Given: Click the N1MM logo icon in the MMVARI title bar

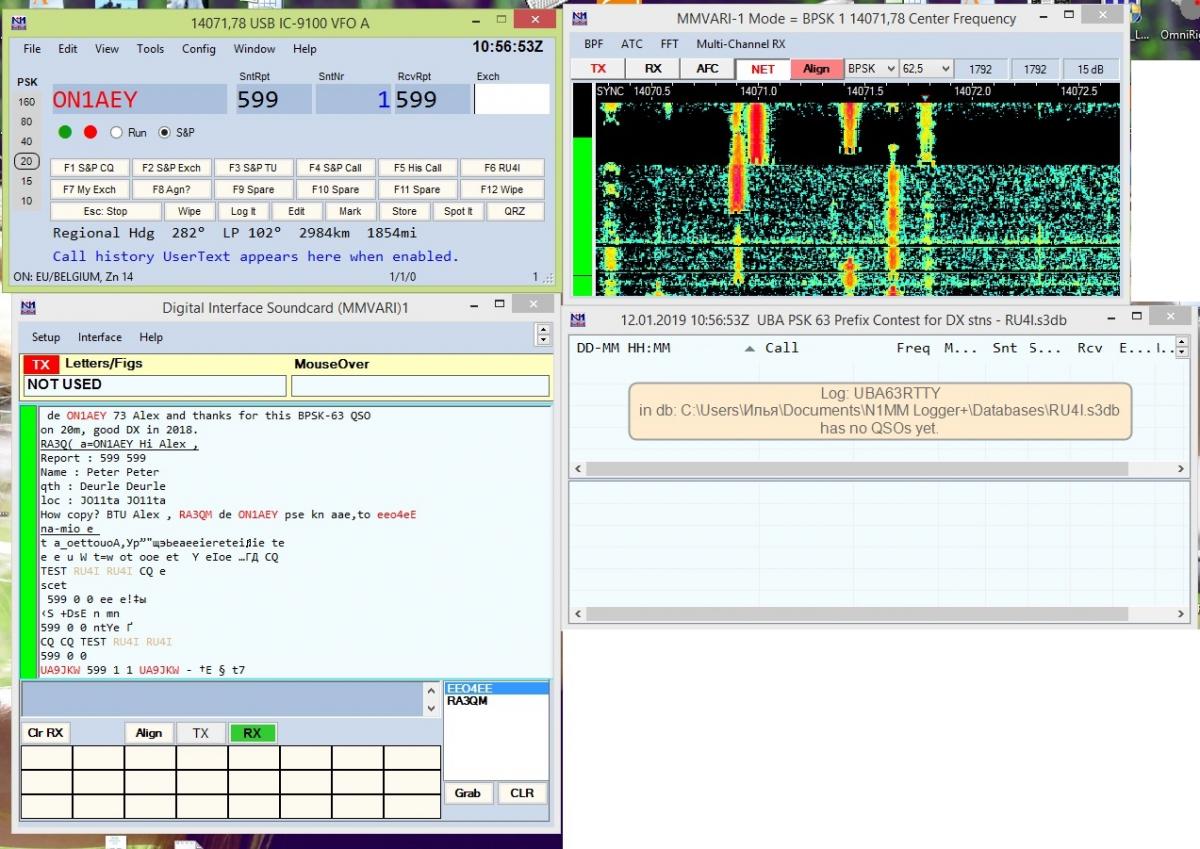Looking at the screenshot, I should (x=579, y=18).
